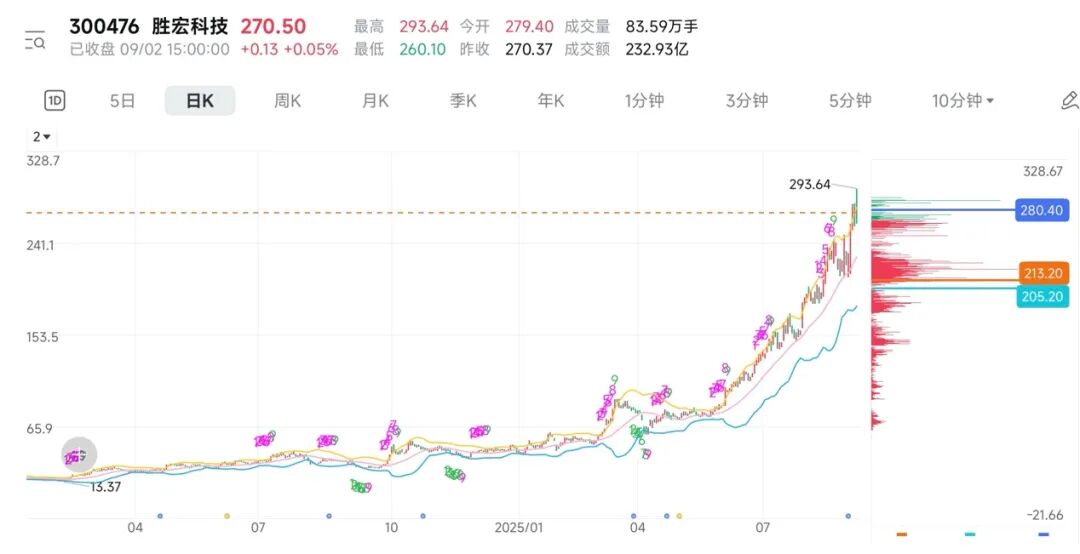Screen dimensions: 1080x554
Task: Show the 1分钟 chart
Action: 644,100
